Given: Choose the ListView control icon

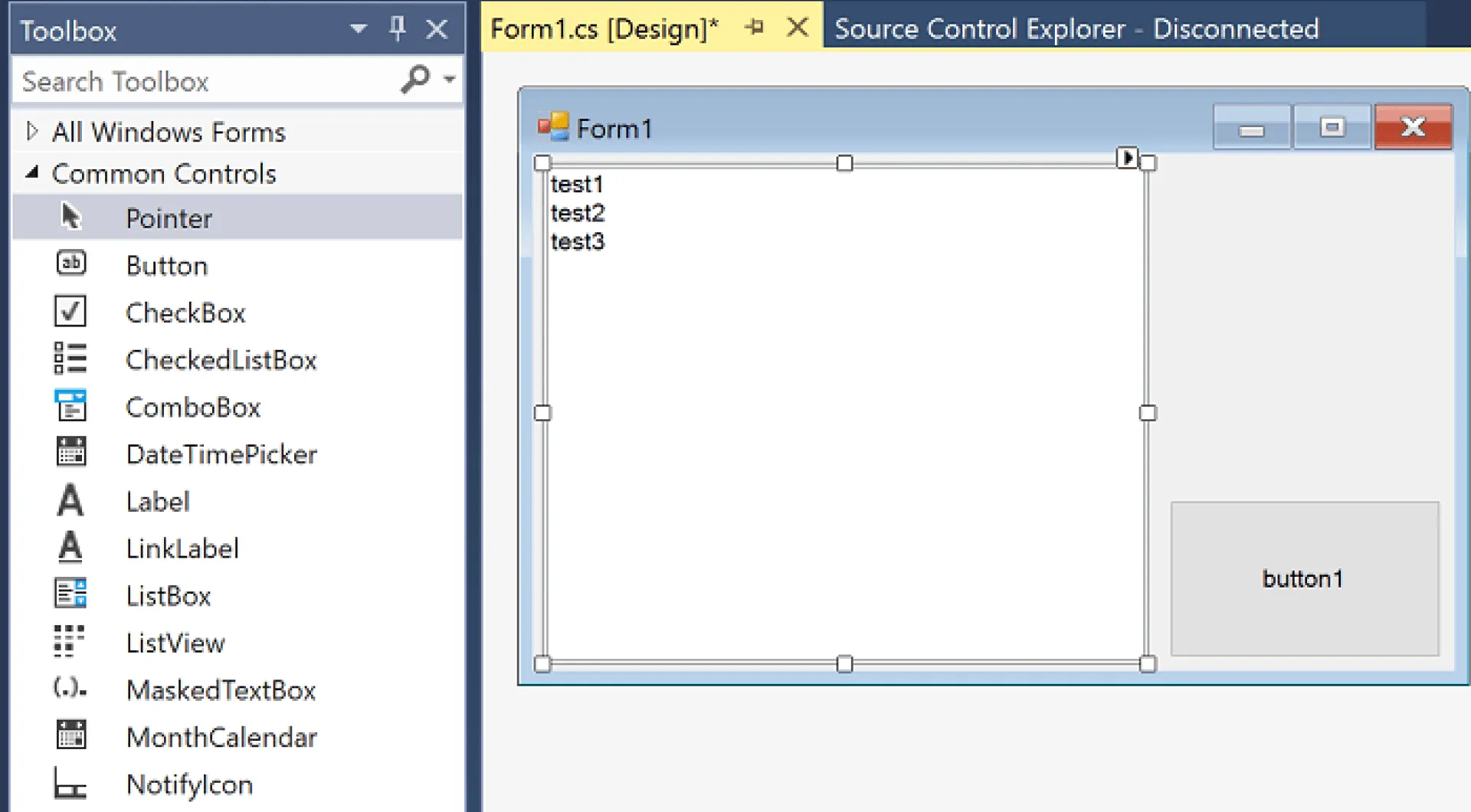Looking at the screenshot, I should 70,642.
